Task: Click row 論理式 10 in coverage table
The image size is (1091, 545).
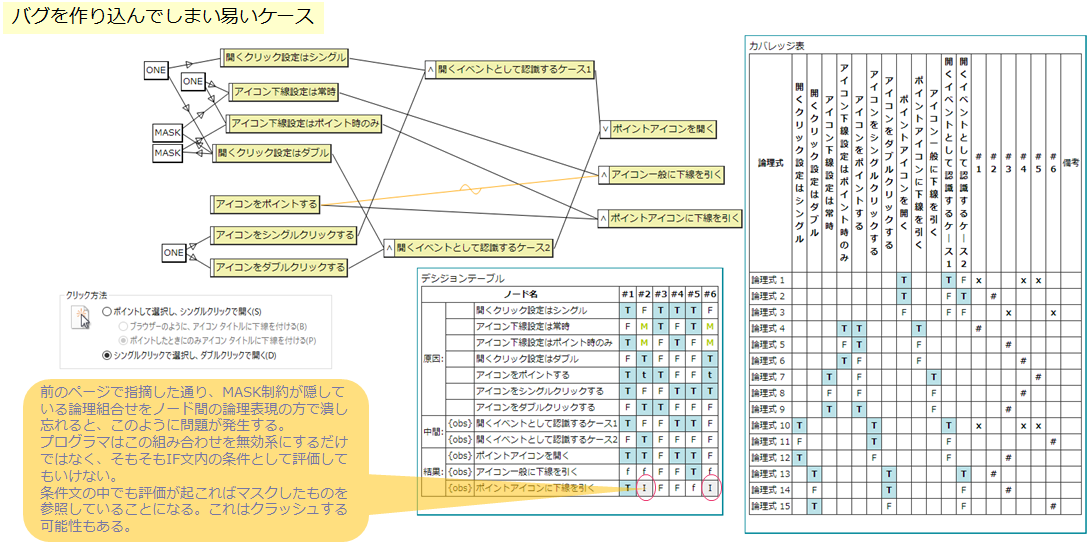Action: point(917,424)
